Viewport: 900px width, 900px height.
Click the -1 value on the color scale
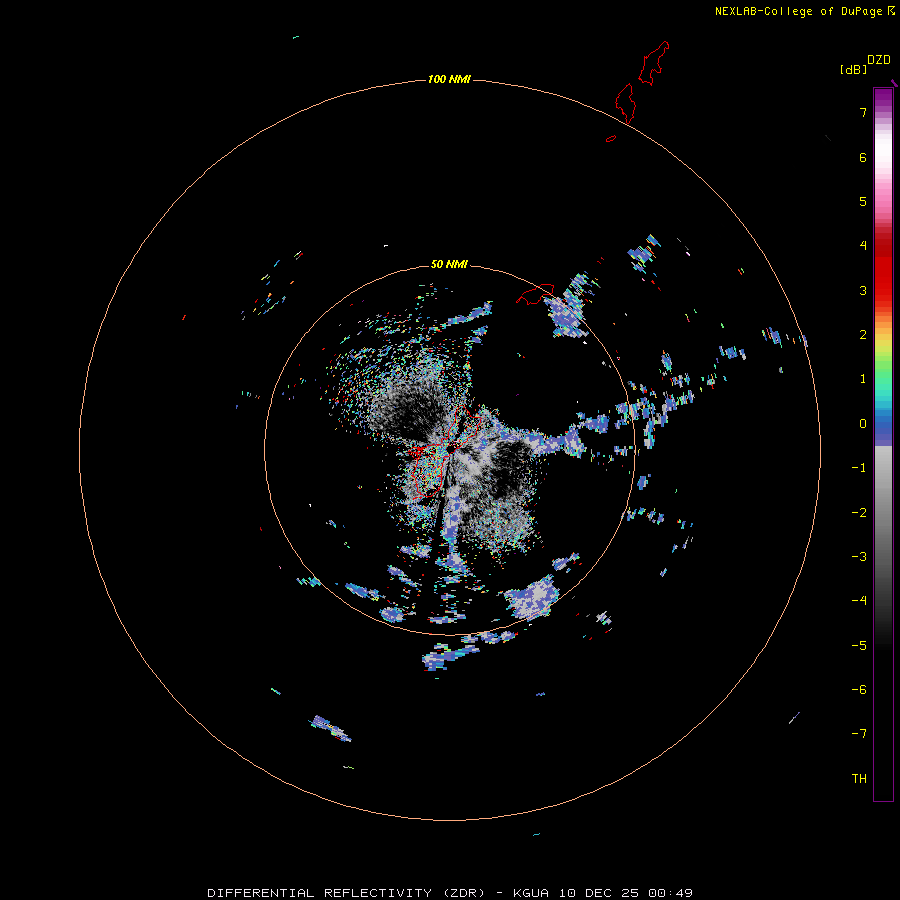tap(859, 468)
